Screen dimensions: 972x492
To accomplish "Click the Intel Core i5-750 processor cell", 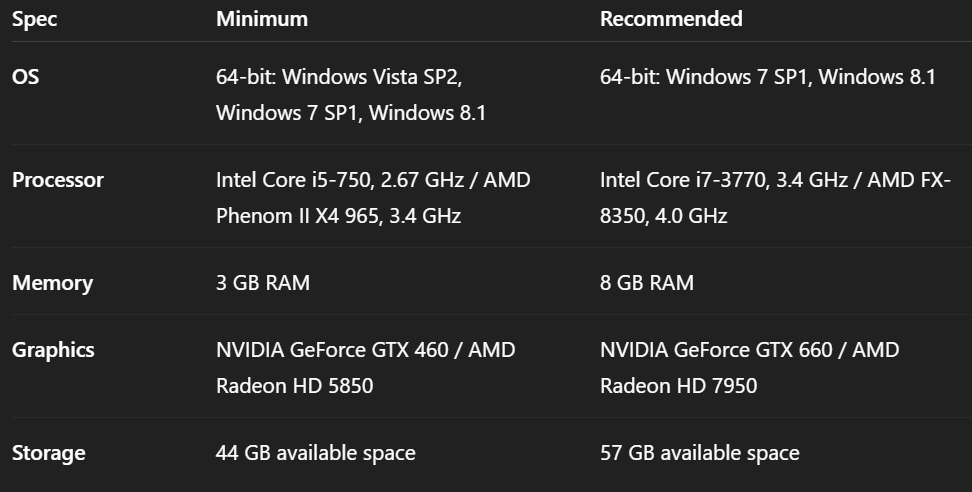I will click(x=373, y=198).
